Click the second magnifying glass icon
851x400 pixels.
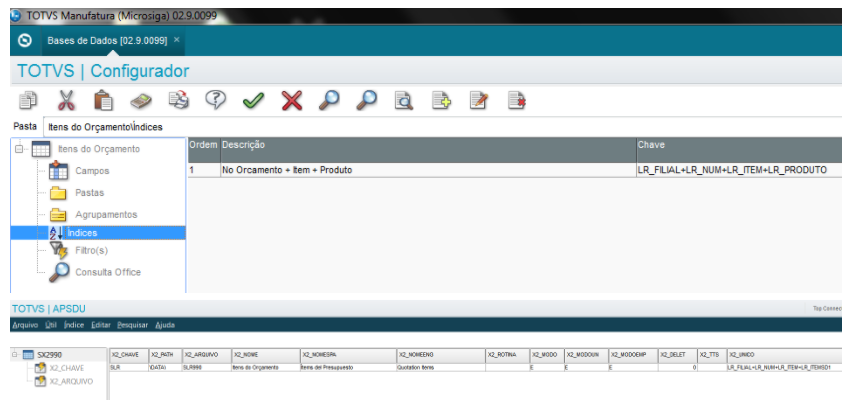[366, 100]
